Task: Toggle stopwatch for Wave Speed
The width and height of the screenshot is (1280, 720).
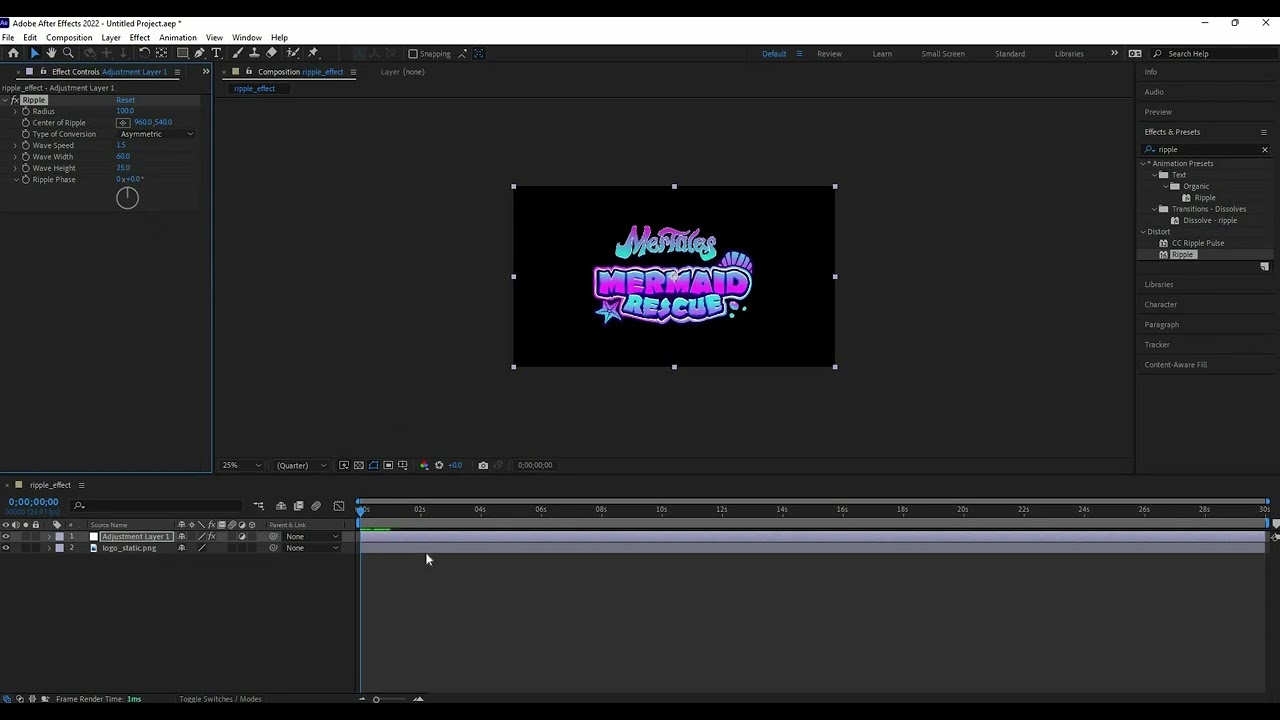Action: coord(26,145)
